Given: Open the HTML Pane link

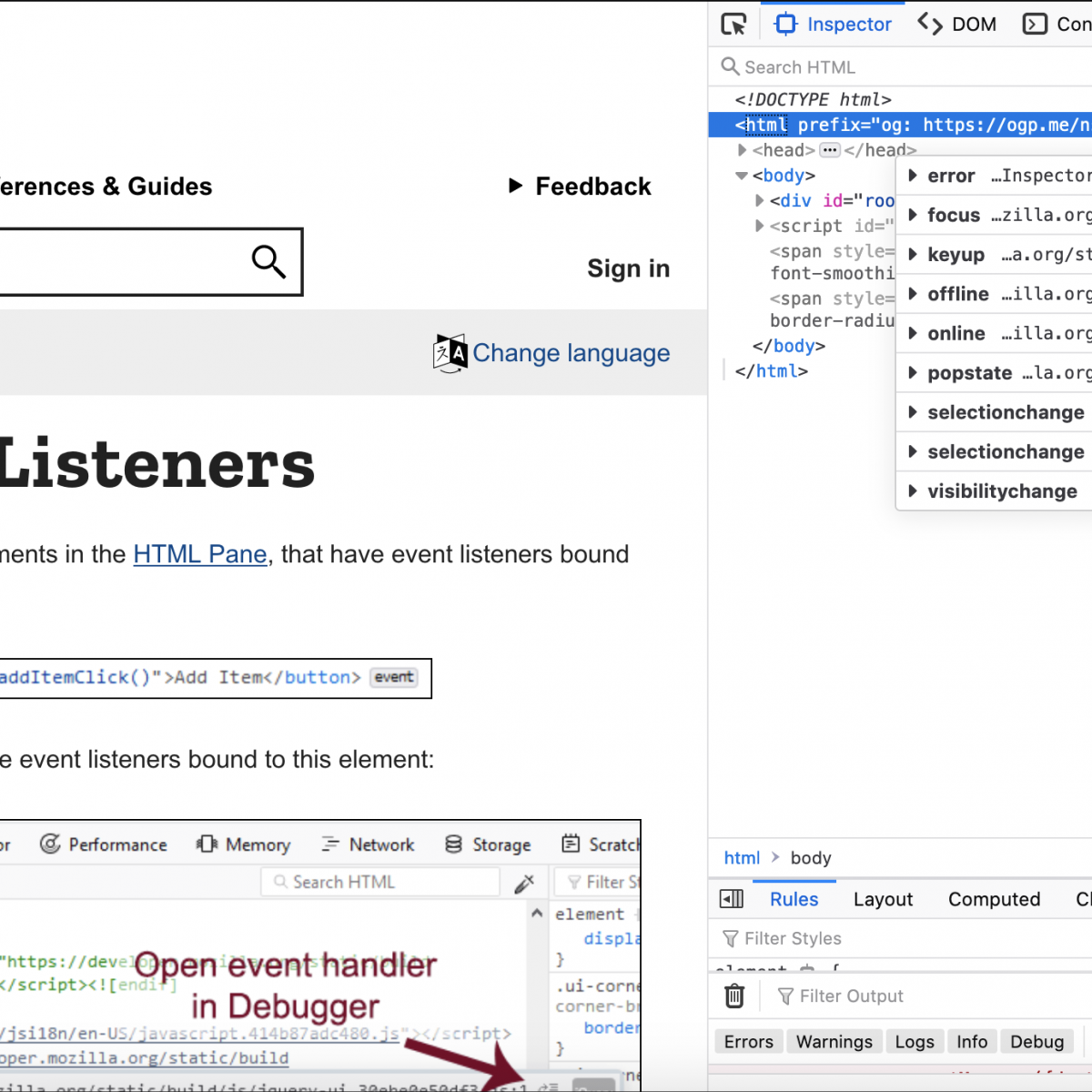Looking at the screenshot, I should click(199, 554).
